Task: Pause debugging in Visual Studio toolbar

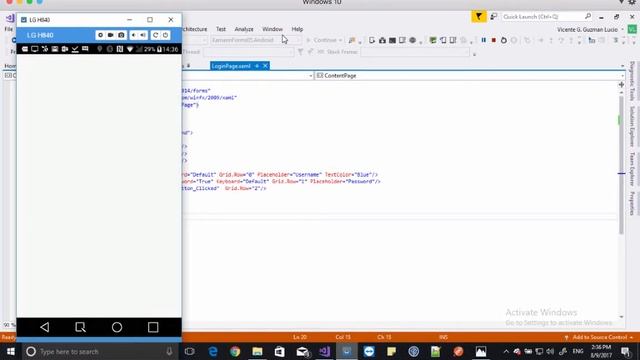Action: click(484, 40)
